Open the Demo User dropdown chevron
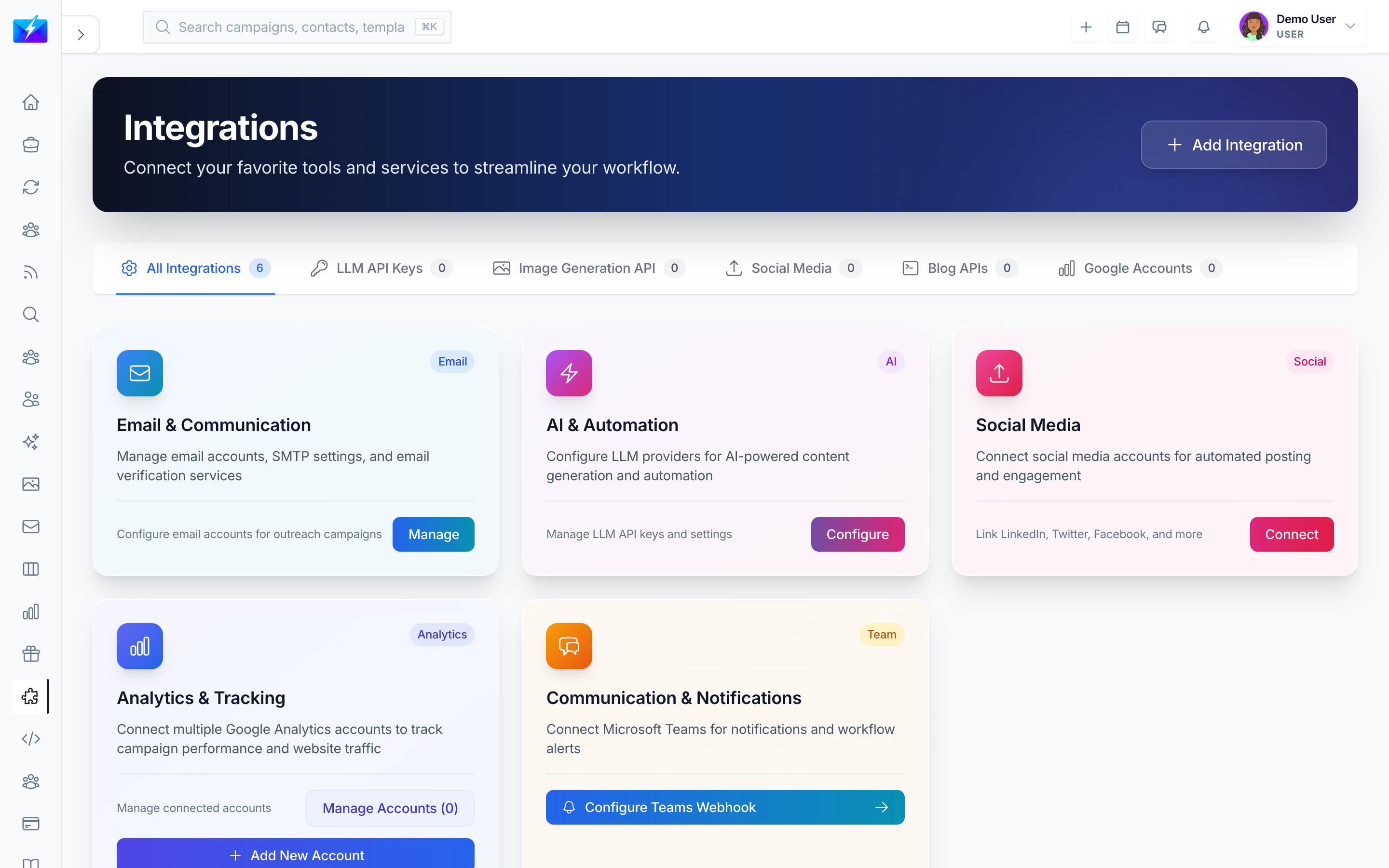This screenshot has width=1389, height=868. tap(1350, 27)
